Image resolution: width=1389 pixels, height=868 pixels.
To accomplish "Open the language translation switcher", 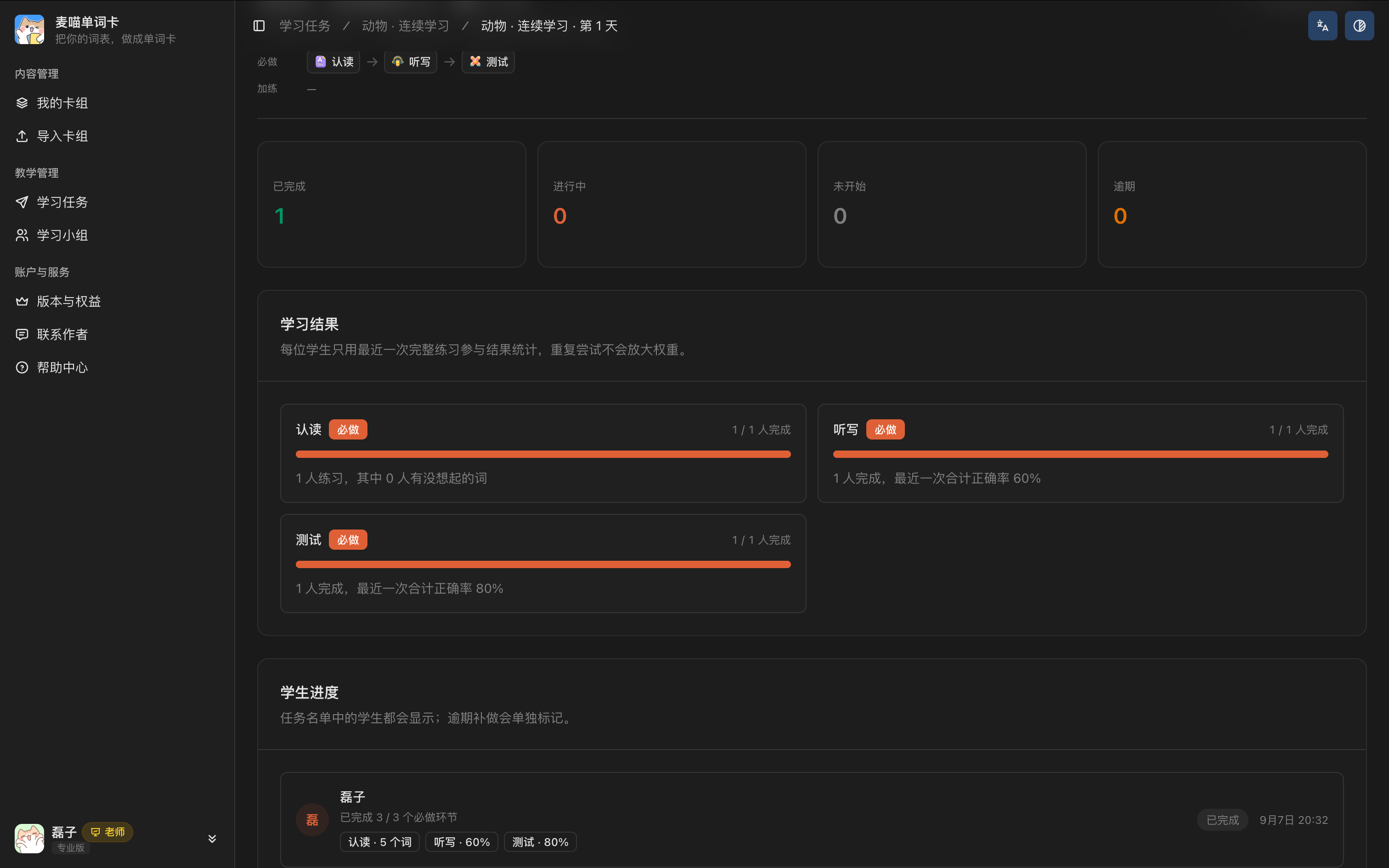I will (1322, 26).
